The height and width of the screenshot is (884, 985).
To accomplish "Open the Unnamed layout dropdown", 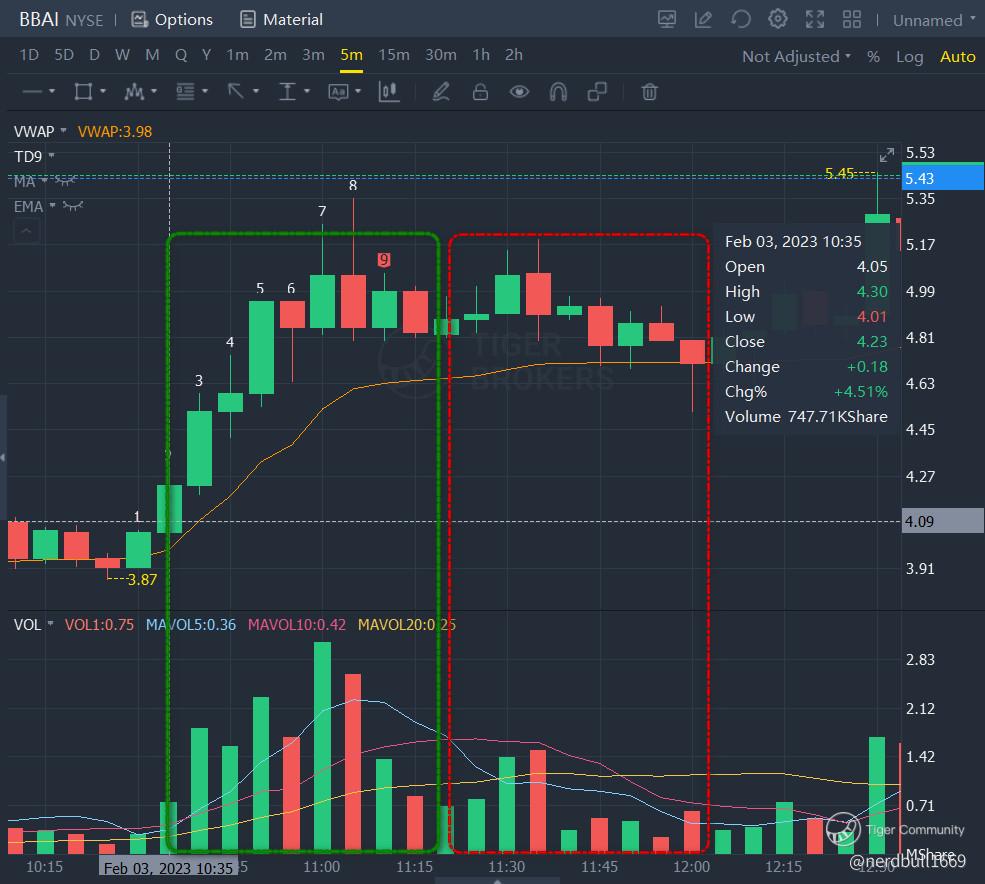I will tap(934, 20).
